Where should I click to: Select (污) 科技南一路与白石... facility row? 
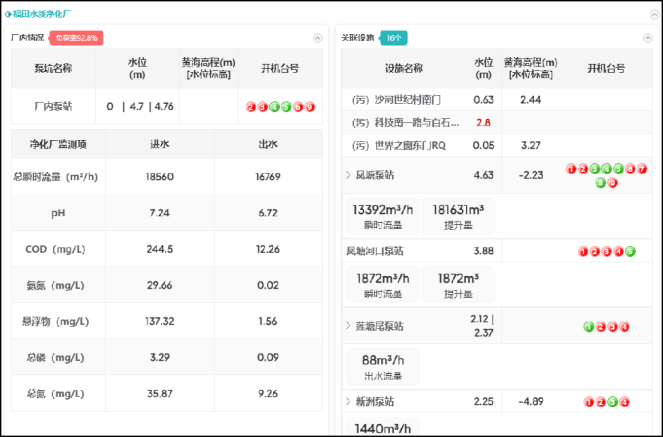pos(497,123)
